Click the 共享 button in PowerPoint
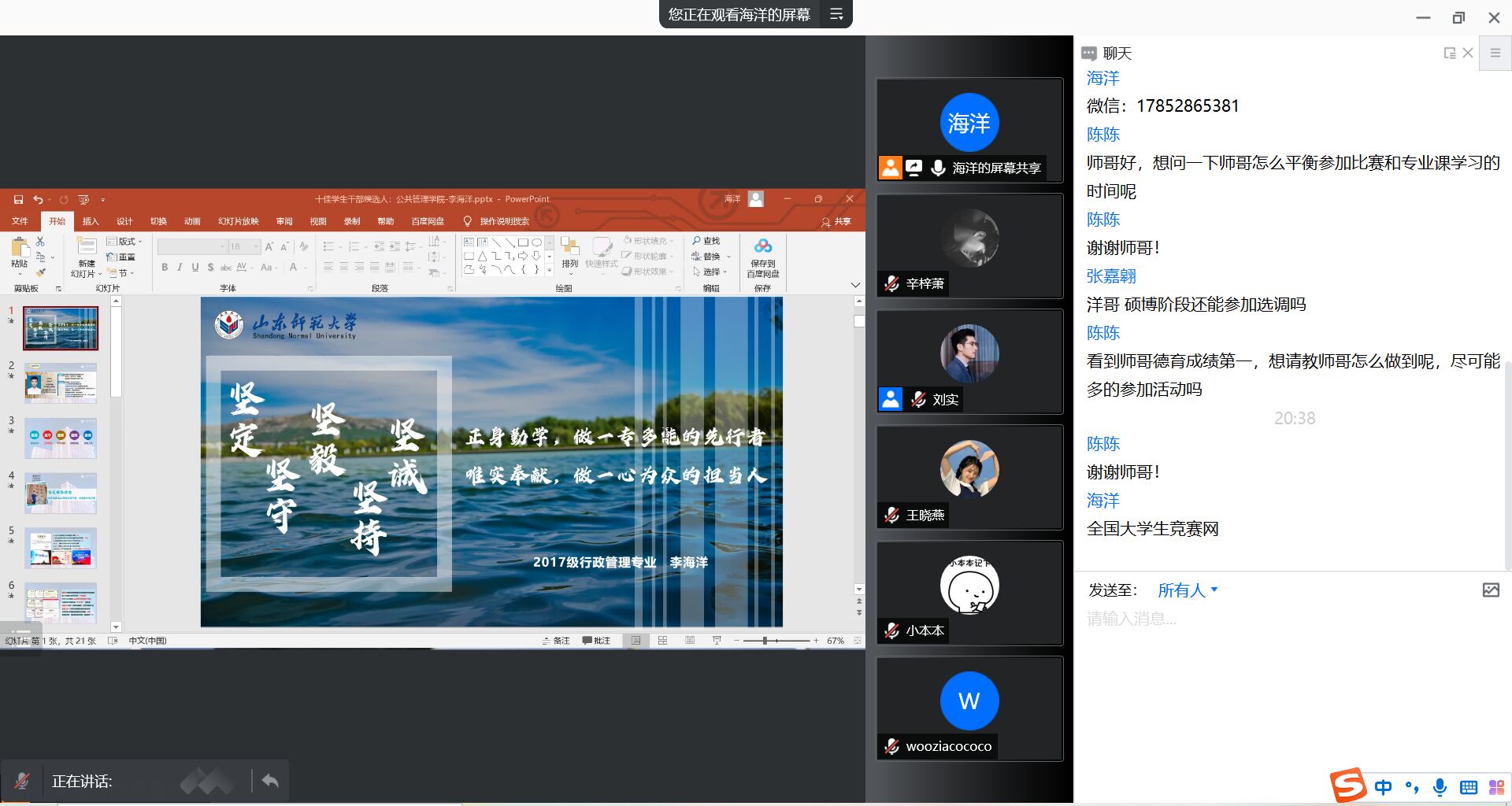The image size is (1512, 806). 836,221
